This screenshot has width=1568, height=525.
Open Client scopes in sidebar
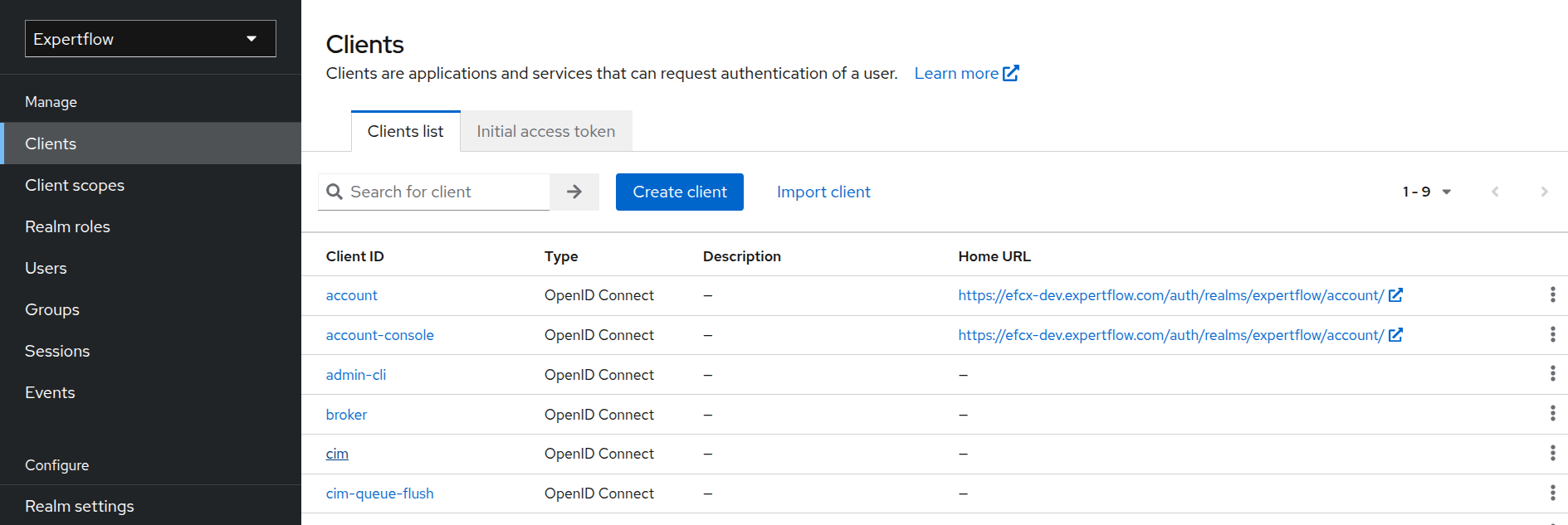click(x=75, y=185)
